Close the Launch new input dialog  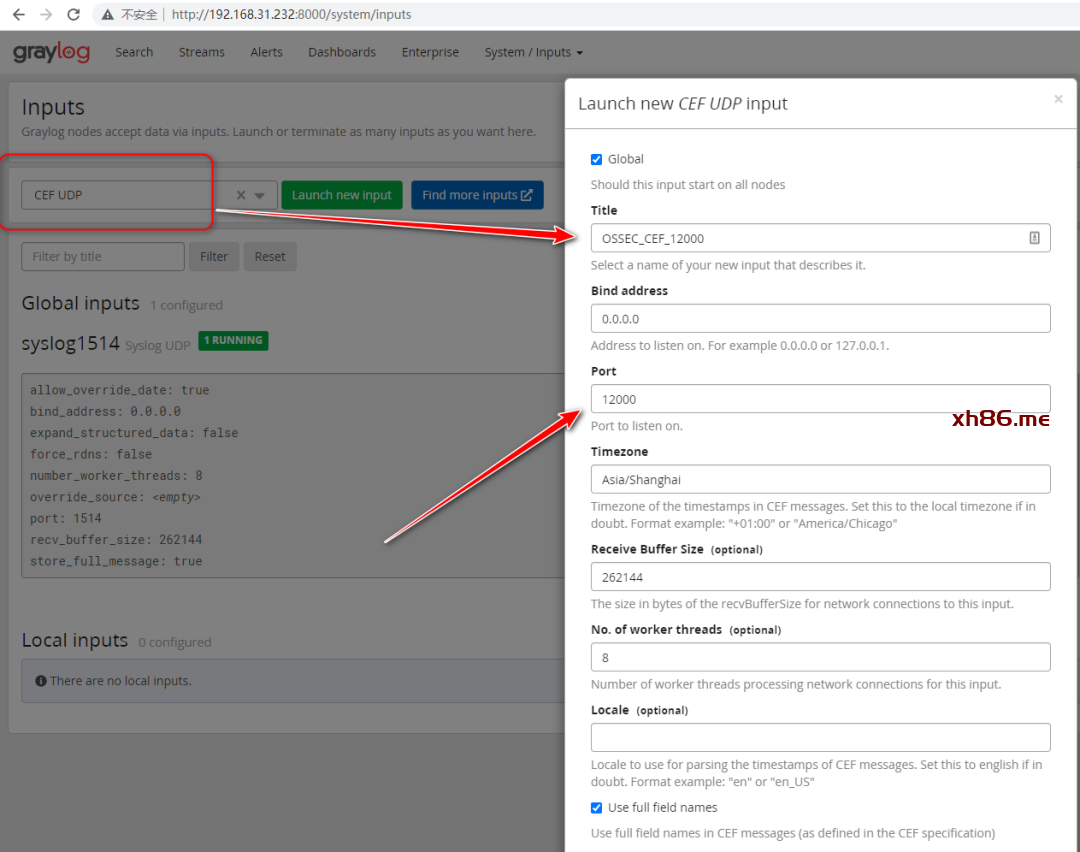1058,99
